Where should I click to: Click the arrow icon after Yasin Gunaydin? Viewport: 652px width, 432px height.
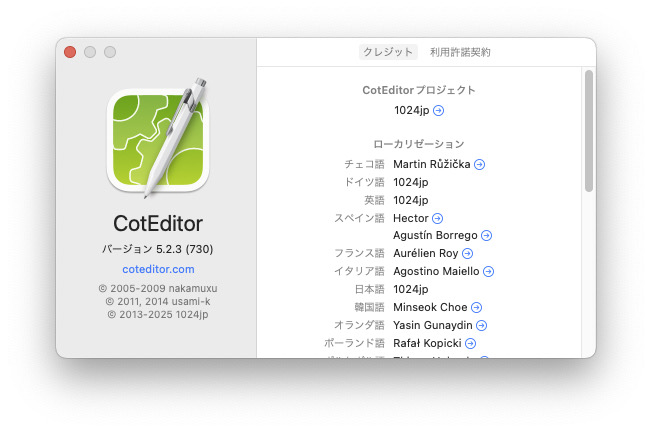click(x=482, y=326)
